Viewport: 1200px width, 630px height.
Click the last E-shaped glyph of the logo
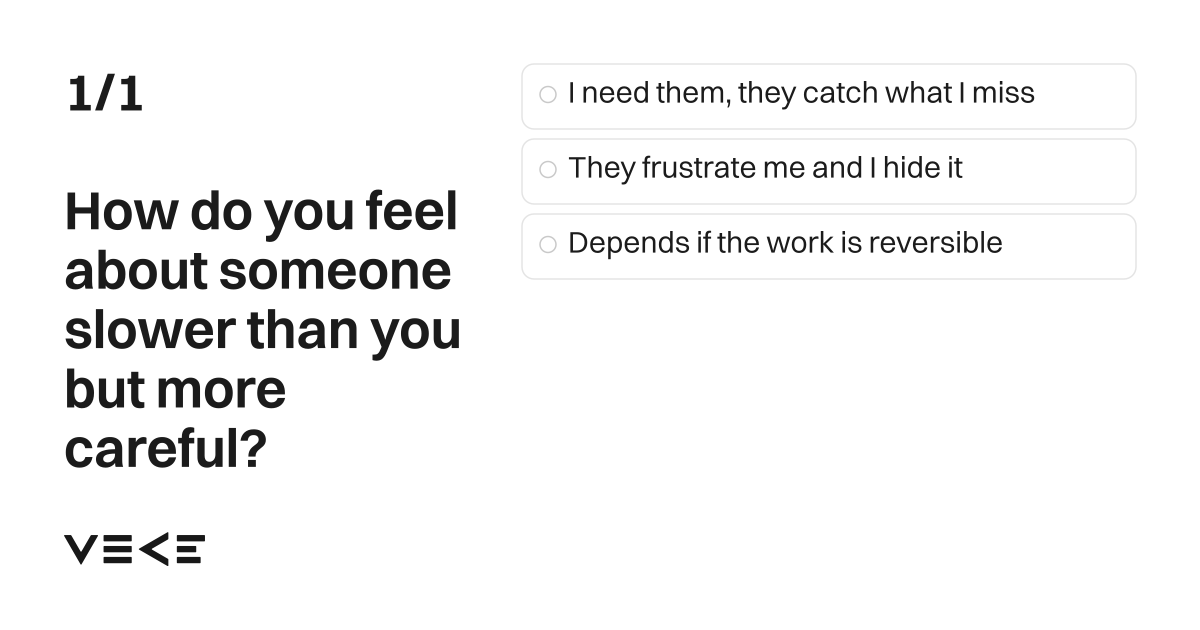point(190,549)
